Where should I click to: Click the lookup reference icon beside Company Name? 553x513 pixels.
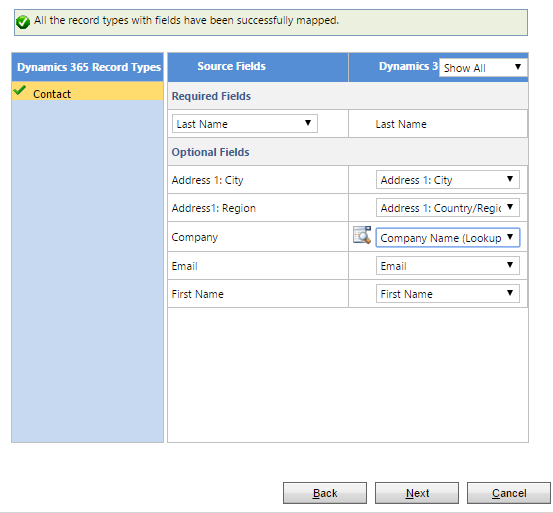pos(362,235)
